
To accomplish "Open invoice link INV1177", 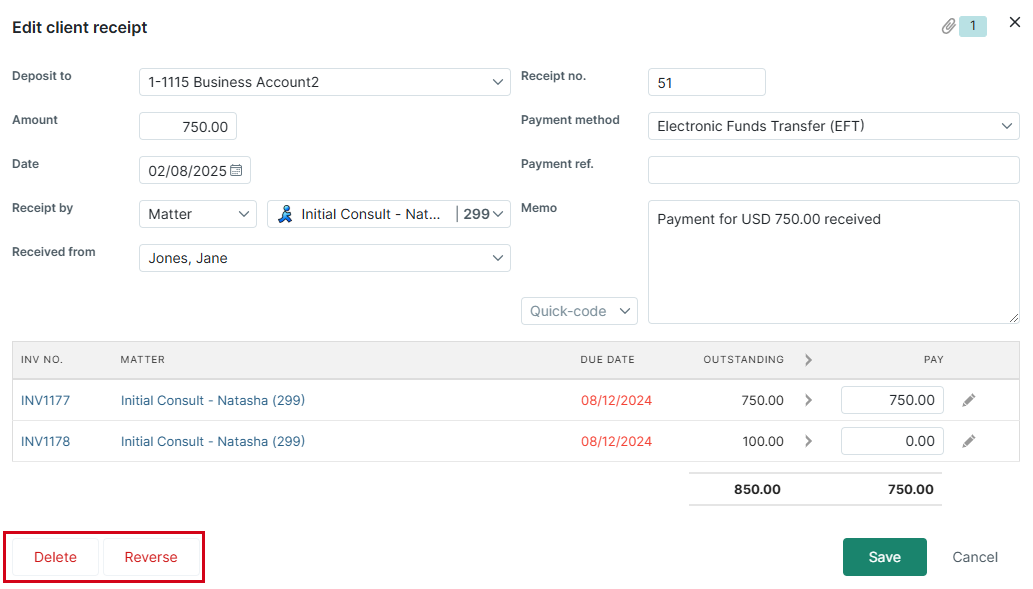I will point(45,400).
